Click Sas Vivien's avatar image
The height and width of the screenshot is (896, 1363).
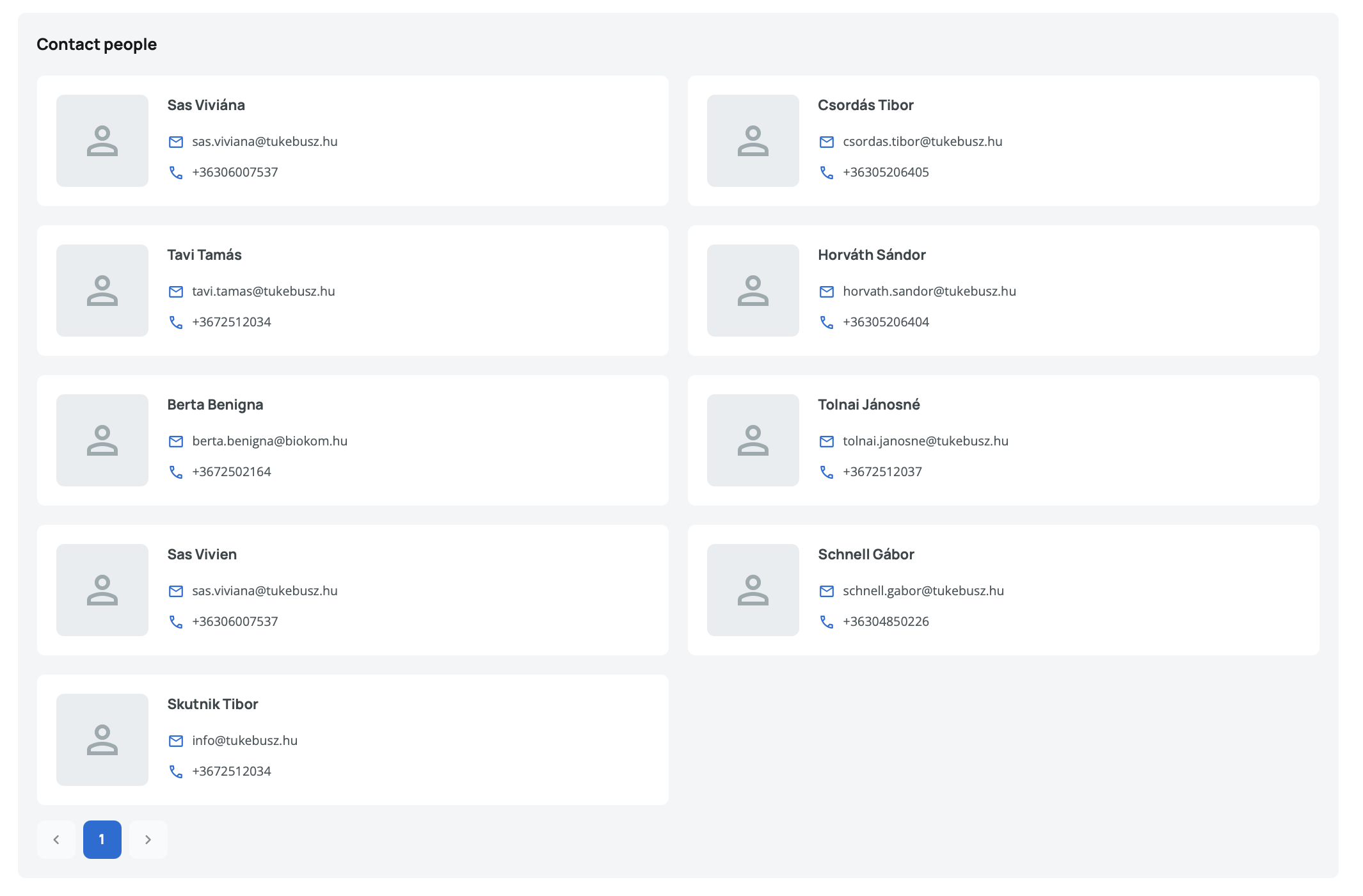[102, 590]
